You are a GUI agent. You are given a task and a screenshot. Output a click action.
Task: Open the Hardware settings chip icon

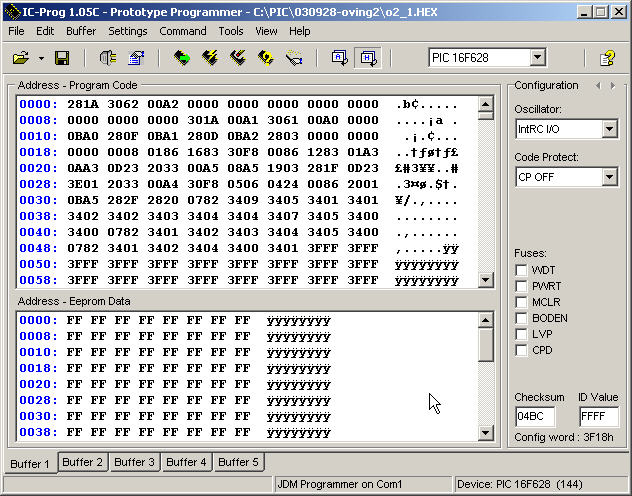tap(107, 59)
